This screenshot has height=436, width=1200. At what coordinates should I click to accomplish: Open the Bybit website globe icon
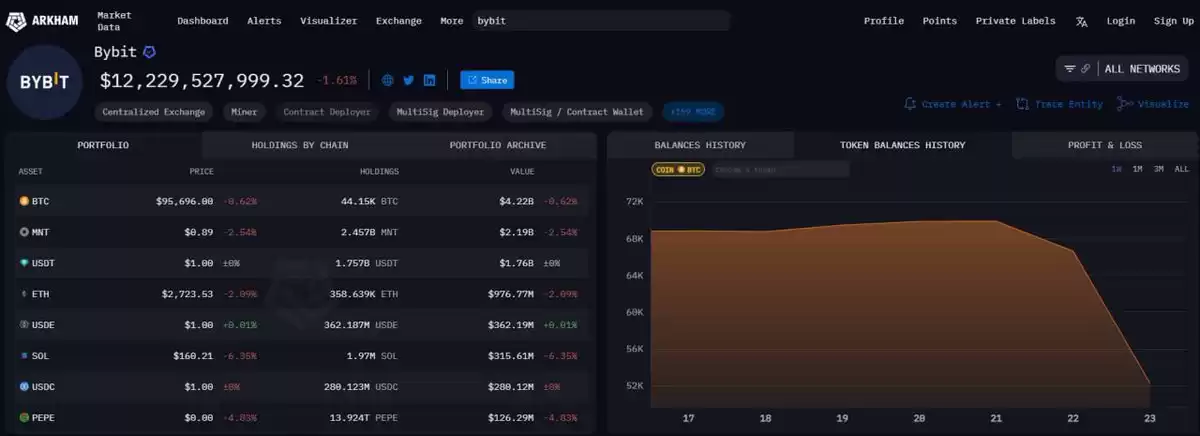388,80
